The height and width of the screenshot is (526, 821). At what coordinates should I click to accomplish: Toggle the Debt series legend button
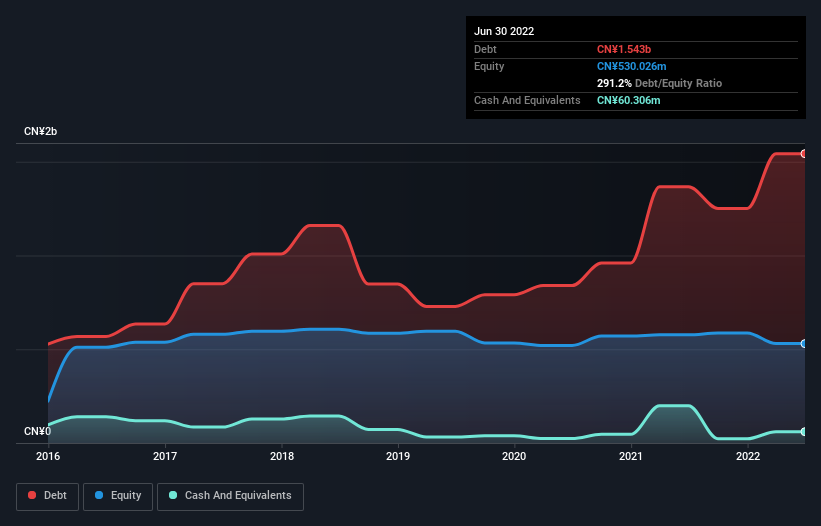[x=48, y=496]
